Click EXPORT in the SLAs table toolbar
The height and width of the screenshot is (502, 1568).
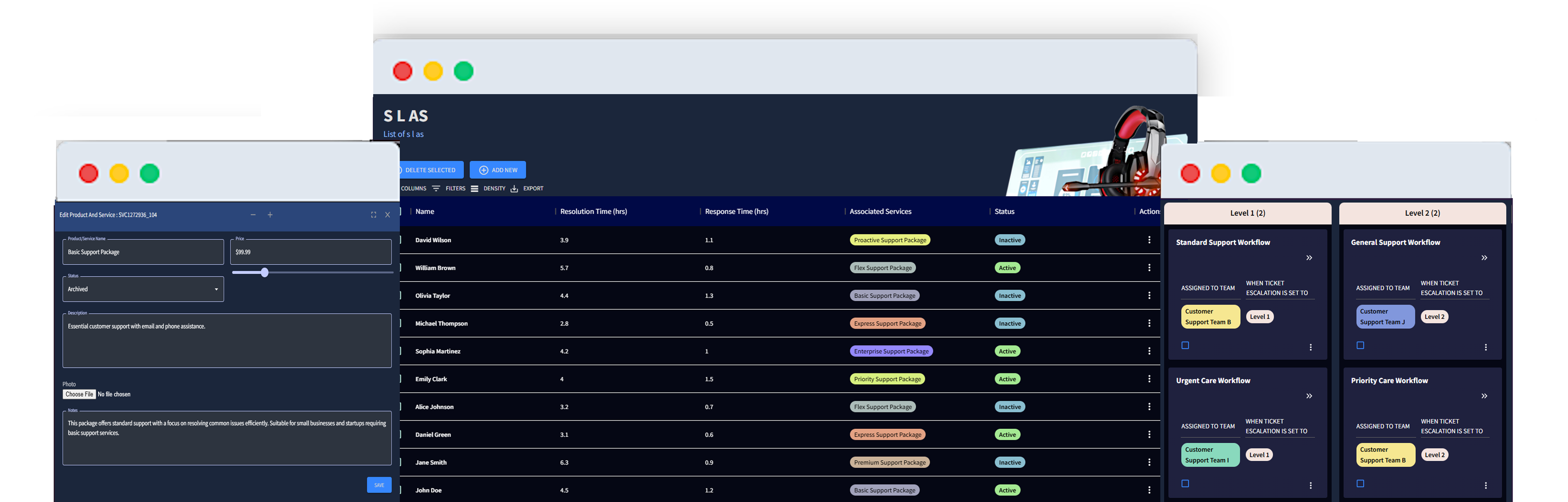(x=527, y=189)
